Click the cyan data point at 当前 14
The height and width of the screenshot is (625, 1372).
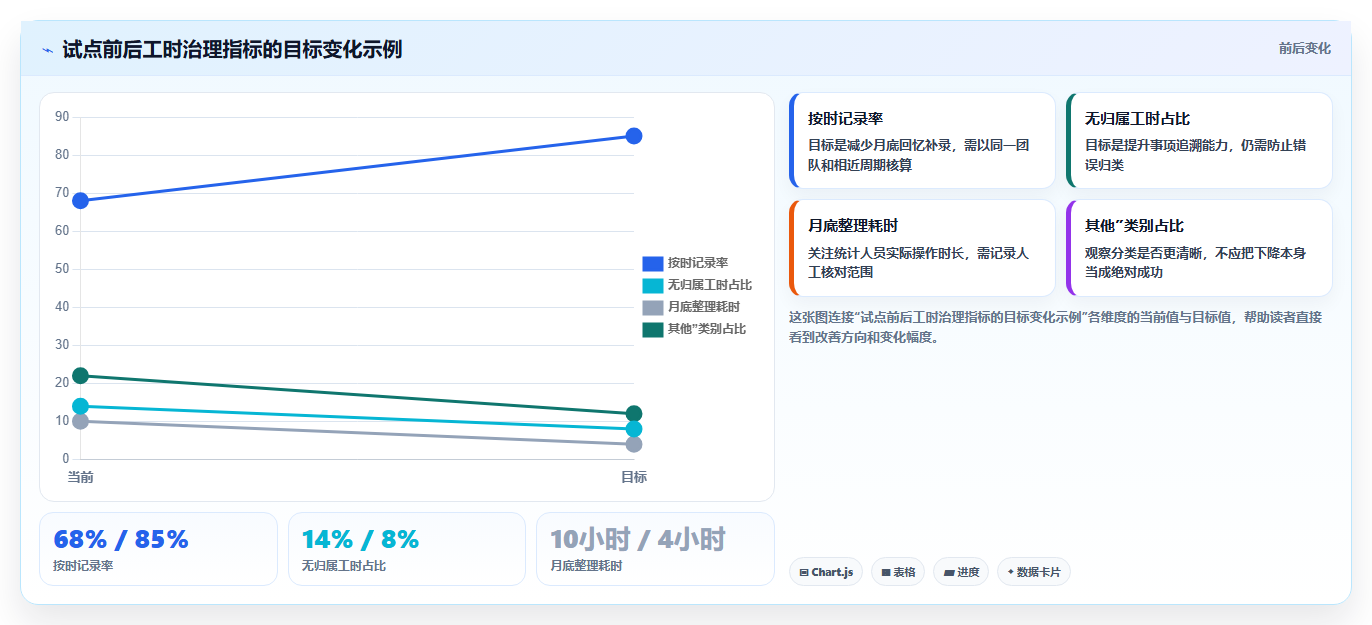[81, 406]
